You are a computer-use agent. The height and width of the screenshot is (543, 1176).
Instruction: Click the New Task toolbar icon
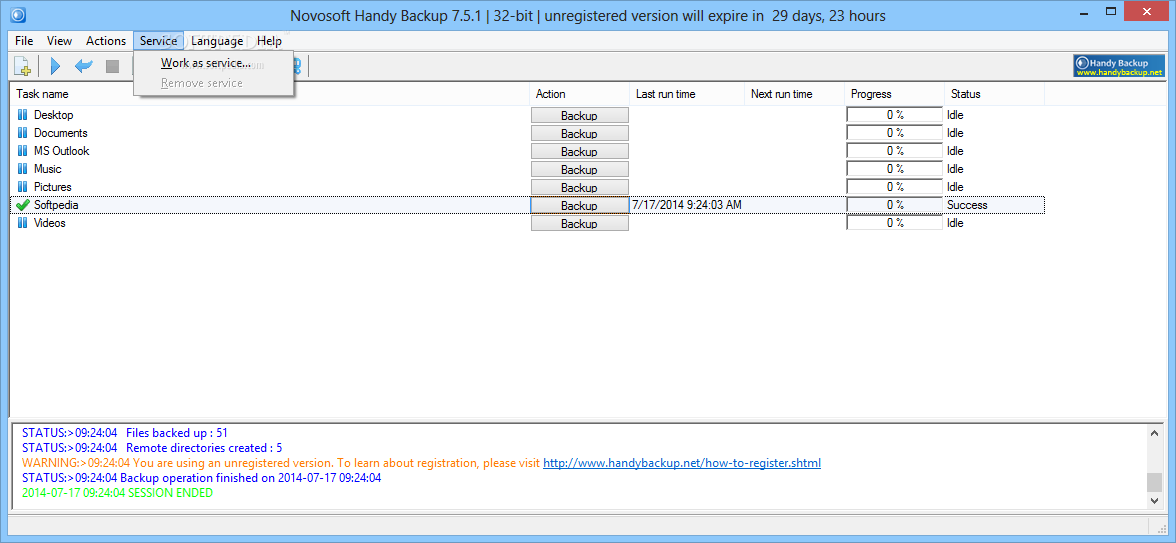pyautogui.click(x=22, y=67)
